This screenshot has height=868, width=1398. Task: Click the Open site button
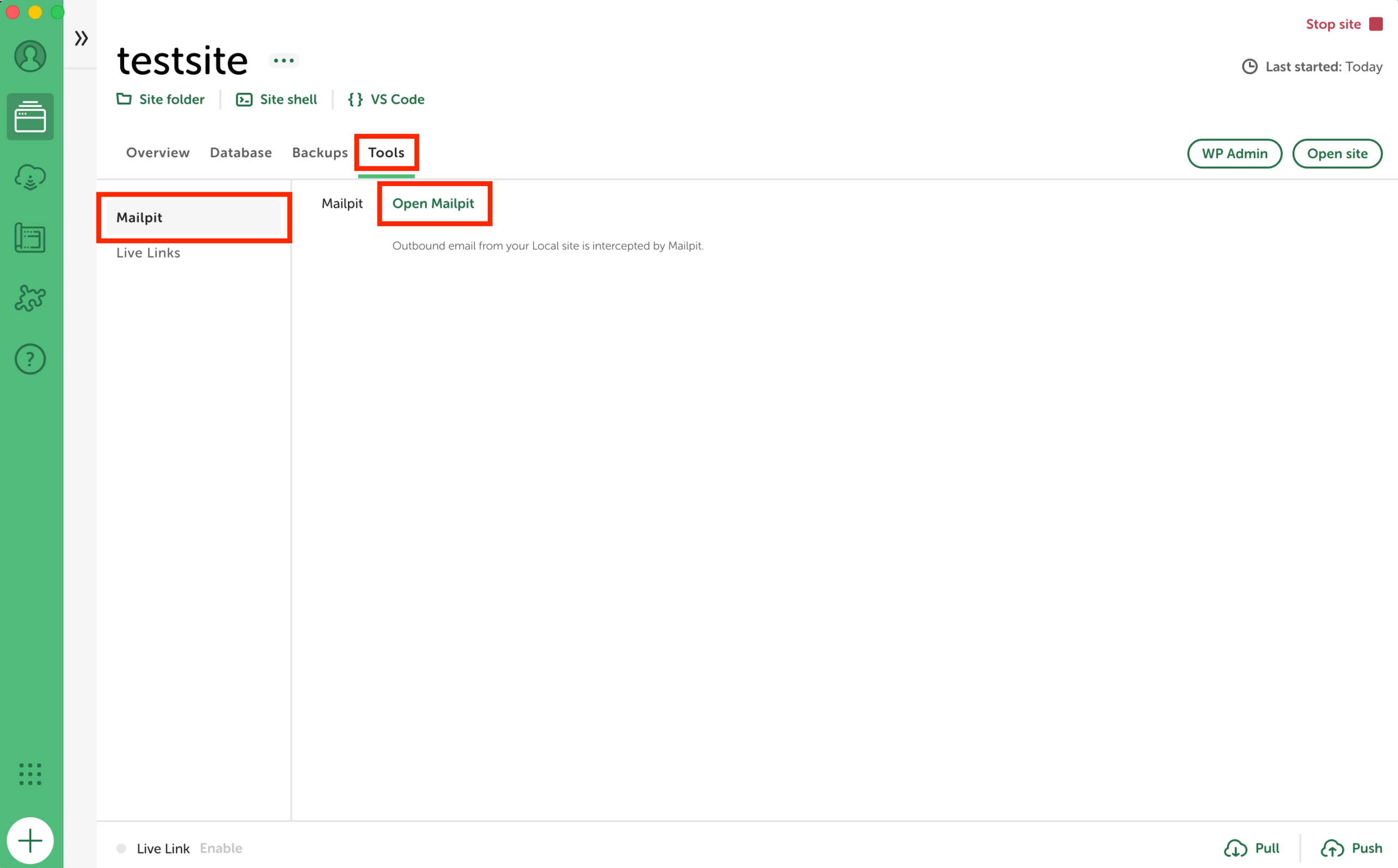(x=1337, y=153)
